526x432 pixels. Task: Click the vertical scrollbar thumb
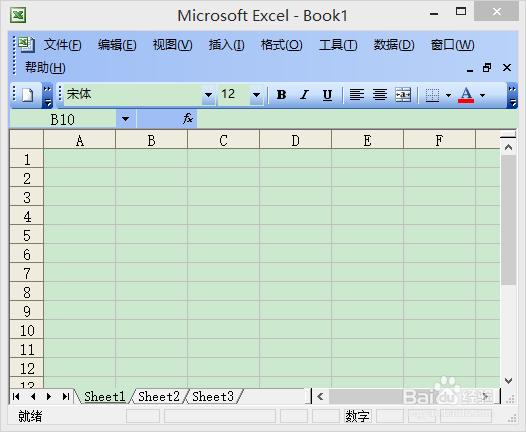tap(508, 220)
